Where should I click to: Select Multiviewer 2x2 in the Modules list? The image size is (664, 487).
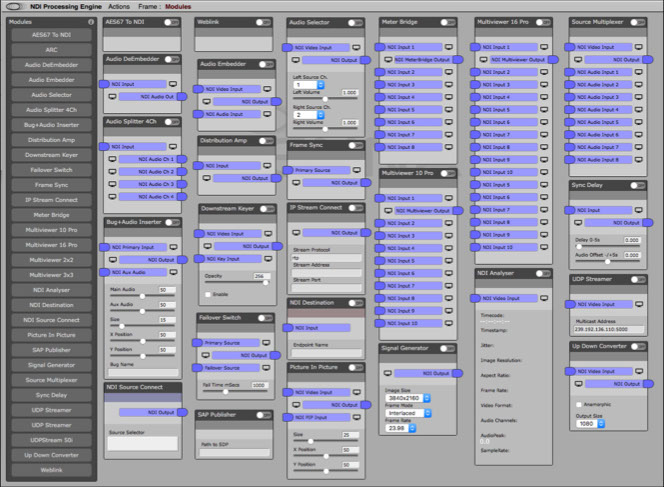pyautogui.click(x=52, y=260)
